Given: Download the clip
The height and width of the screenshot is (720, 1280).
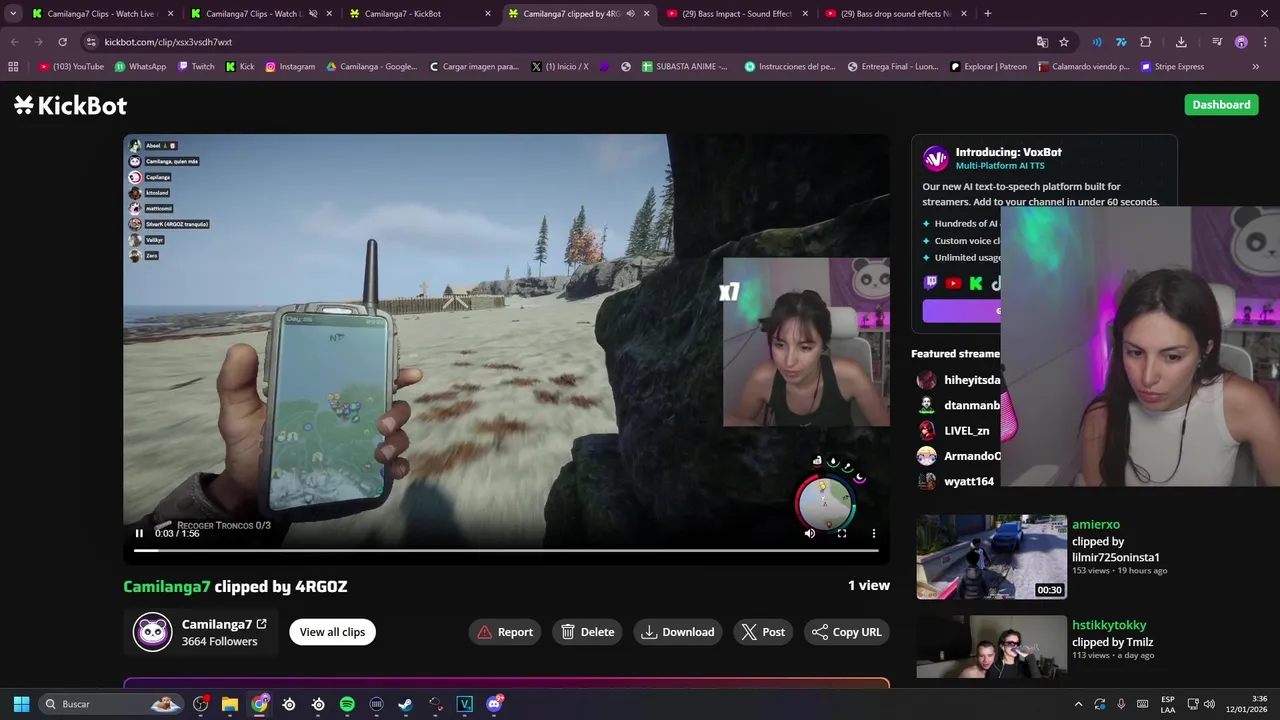Looking at the screenshot, I should pyautogui.click(x=678, y=632).
